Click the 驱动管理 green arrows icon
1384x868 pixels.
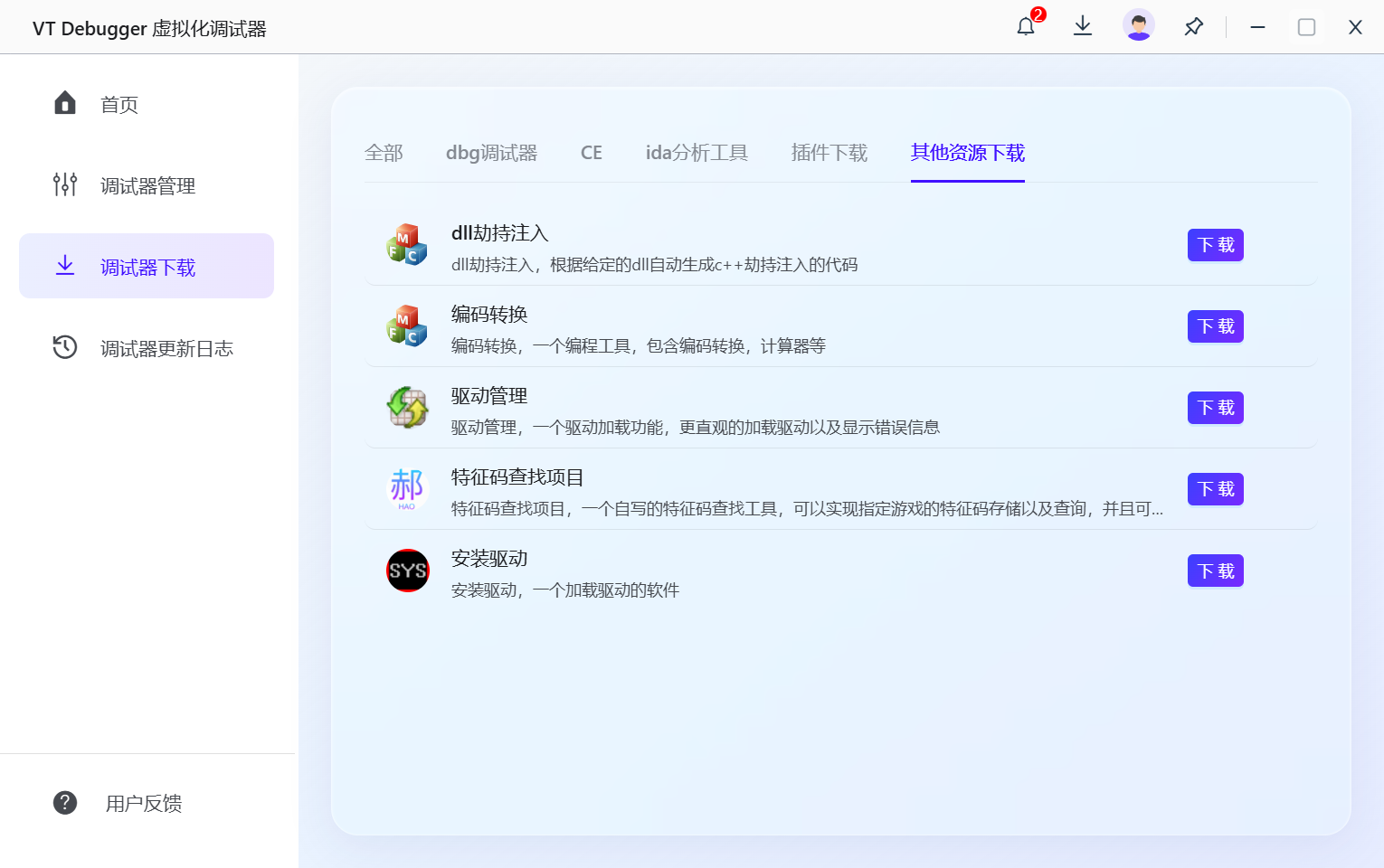(407, 407)
